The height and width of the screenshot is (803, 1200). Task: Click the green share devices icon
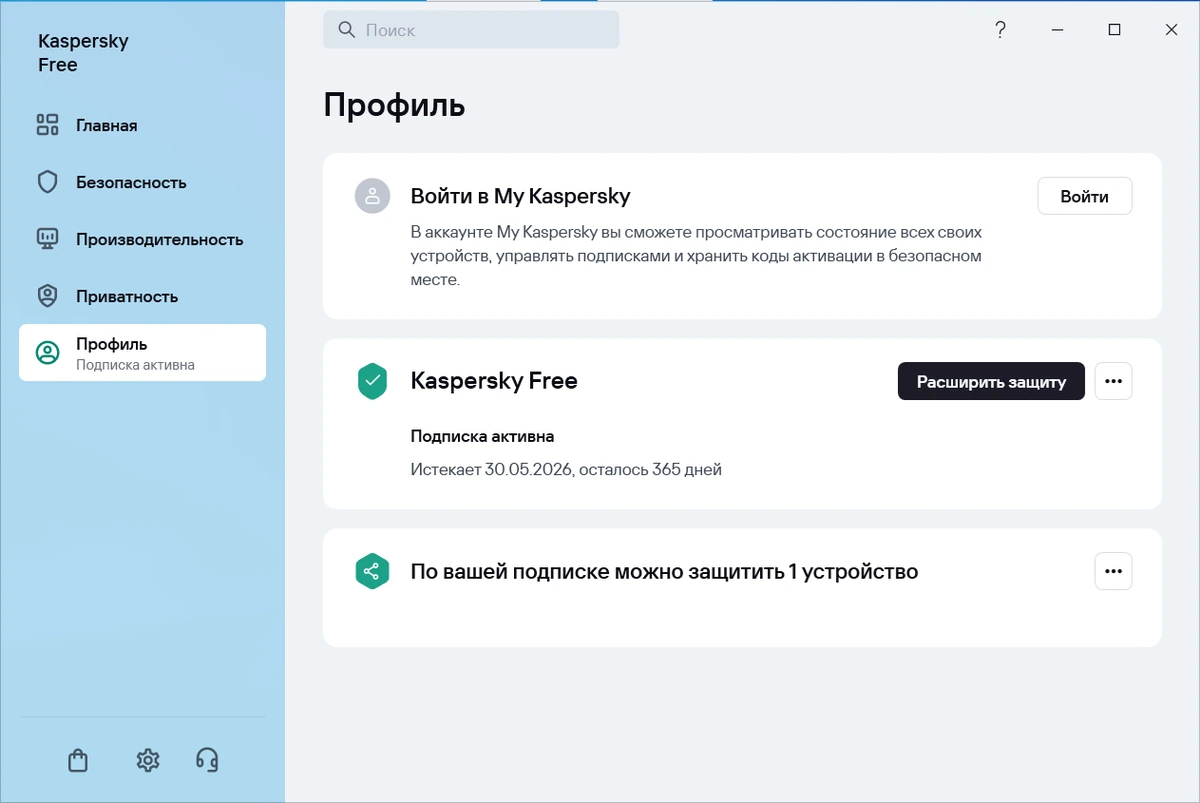click(x=372, y=571)
